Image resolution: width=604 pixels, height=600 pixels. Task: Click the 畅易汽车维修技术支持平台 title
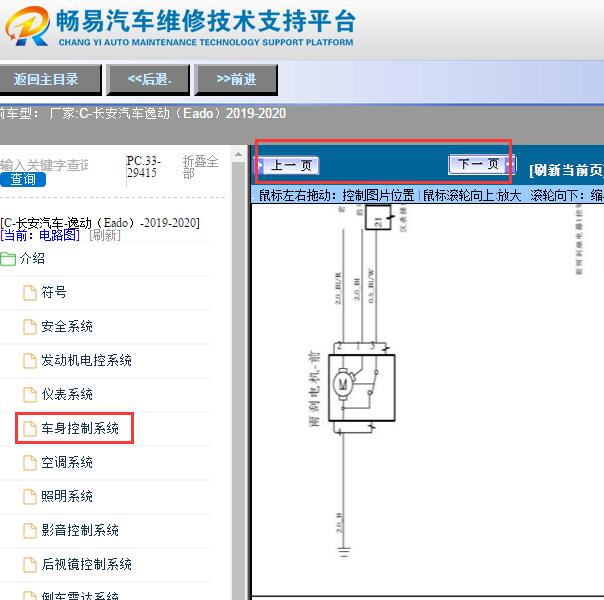point(206,22)
